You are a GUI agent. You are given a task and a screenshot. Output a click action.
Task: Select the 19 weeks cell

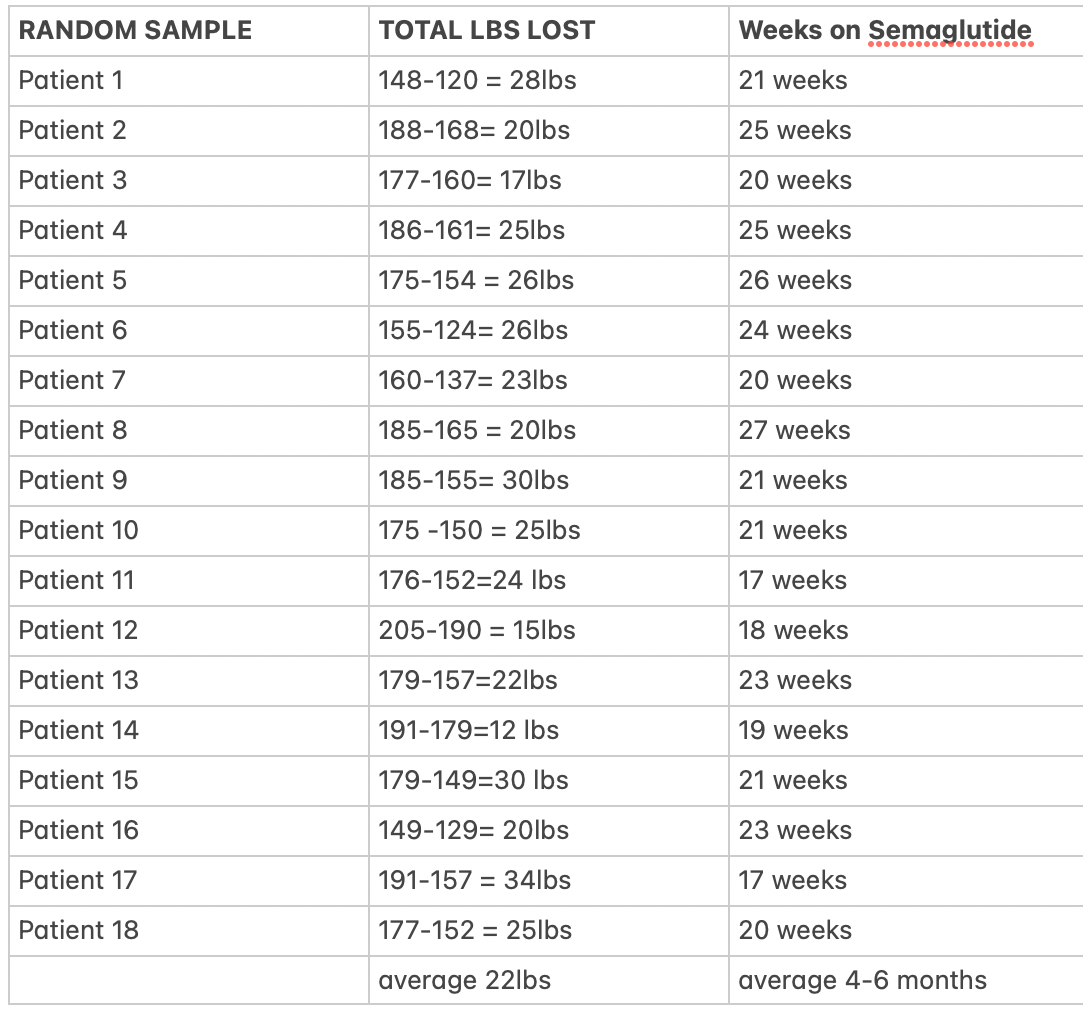793,730
